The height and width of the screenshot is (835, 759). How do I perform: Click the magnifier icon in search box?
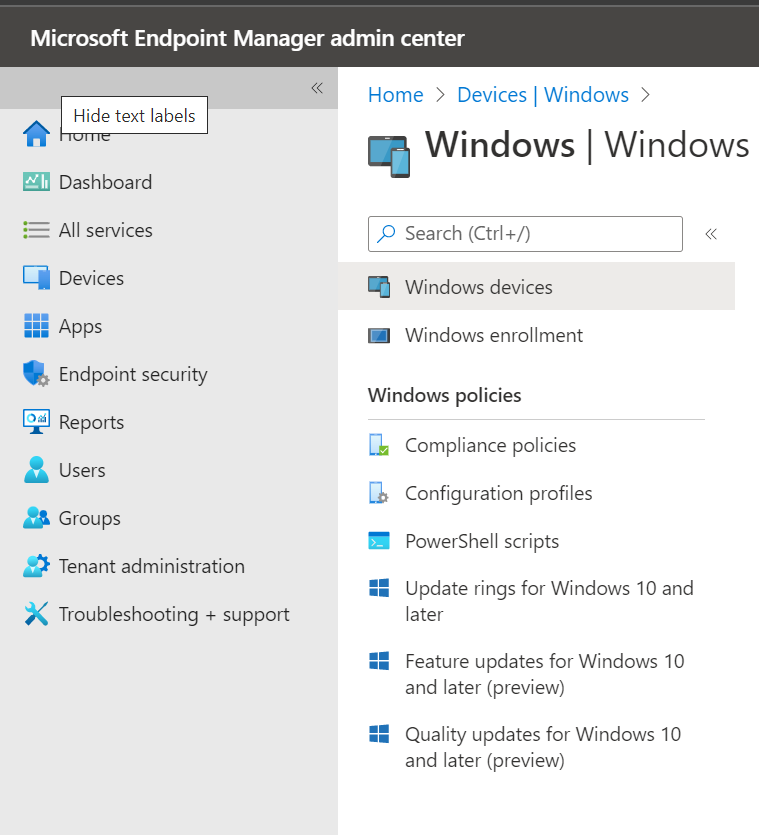click(x=386, y=233)
